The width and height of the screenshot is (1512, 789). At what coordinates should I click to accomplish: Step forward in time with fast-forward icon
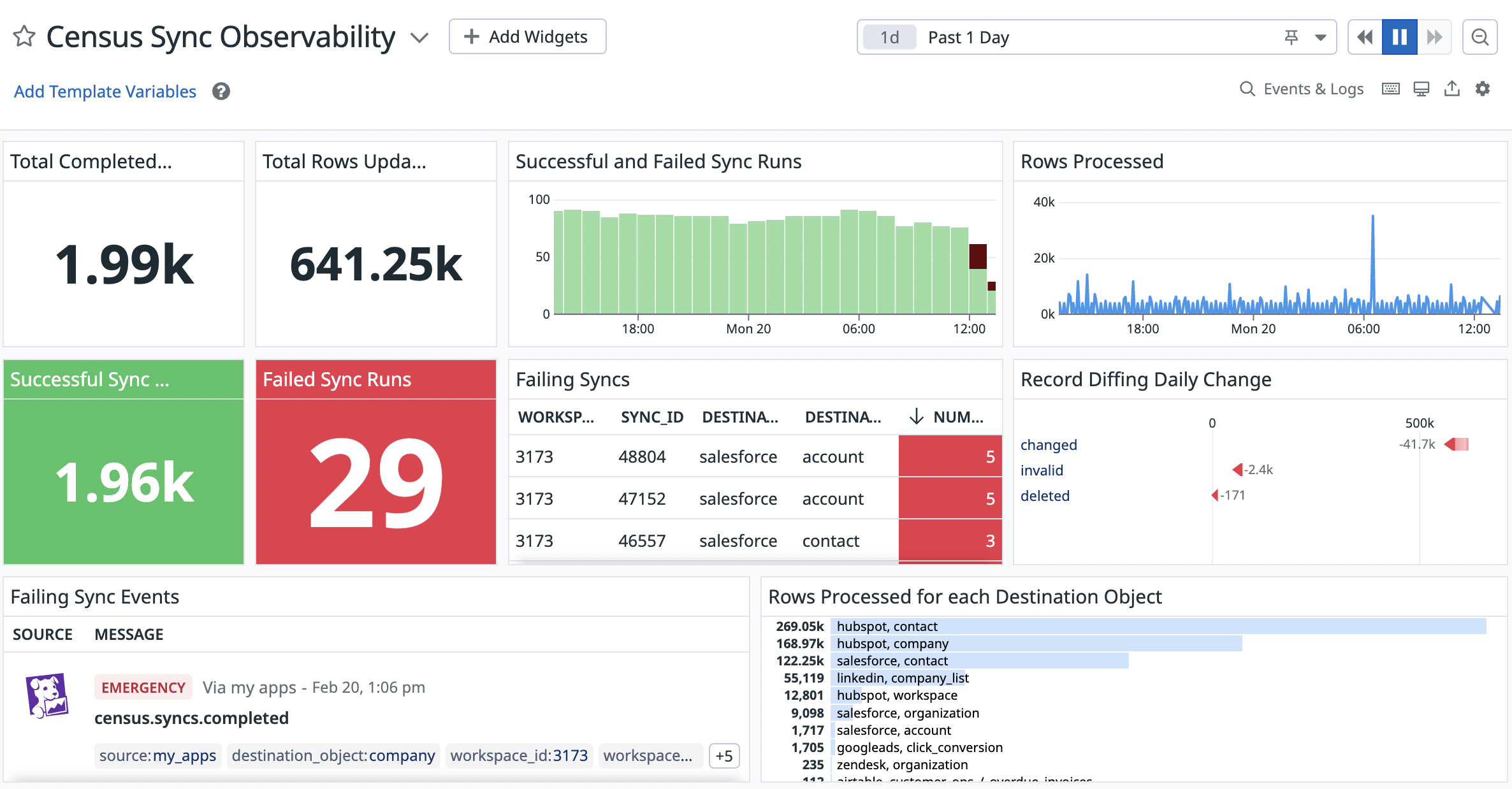1434,38
